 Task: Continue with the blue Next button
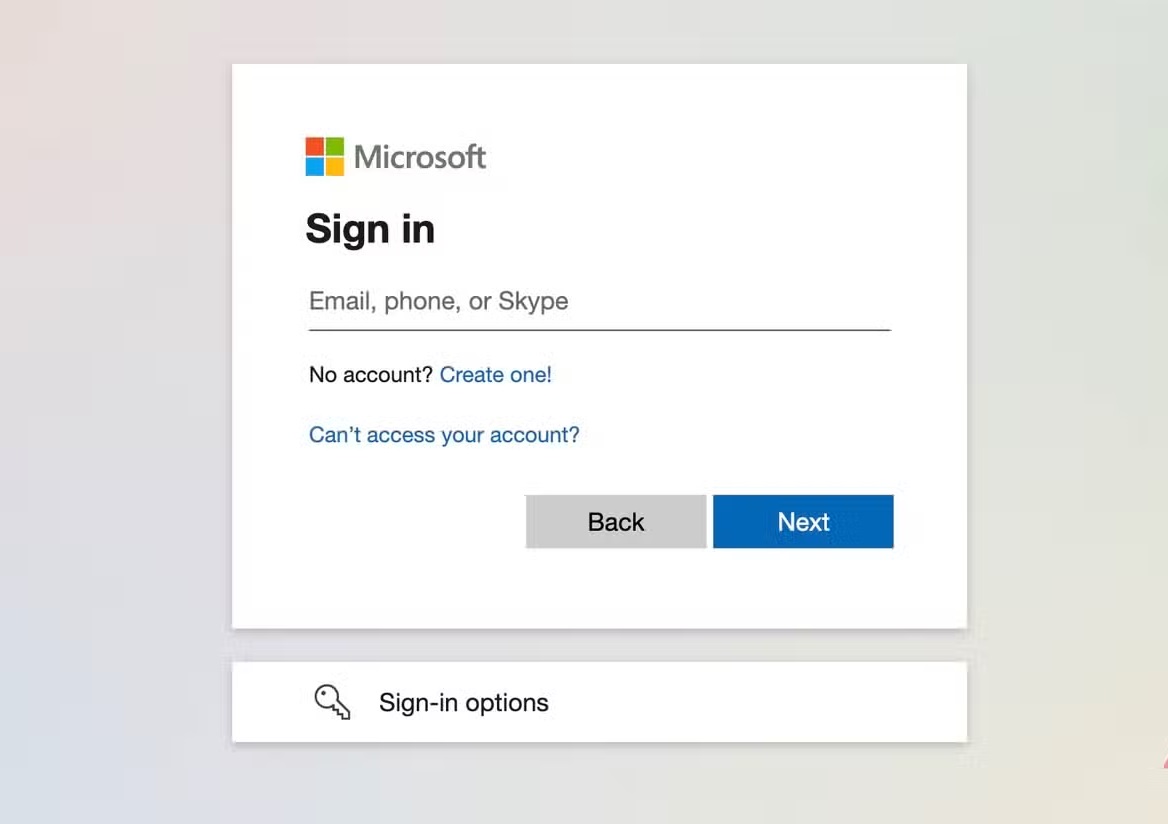(x=803, y=522)
